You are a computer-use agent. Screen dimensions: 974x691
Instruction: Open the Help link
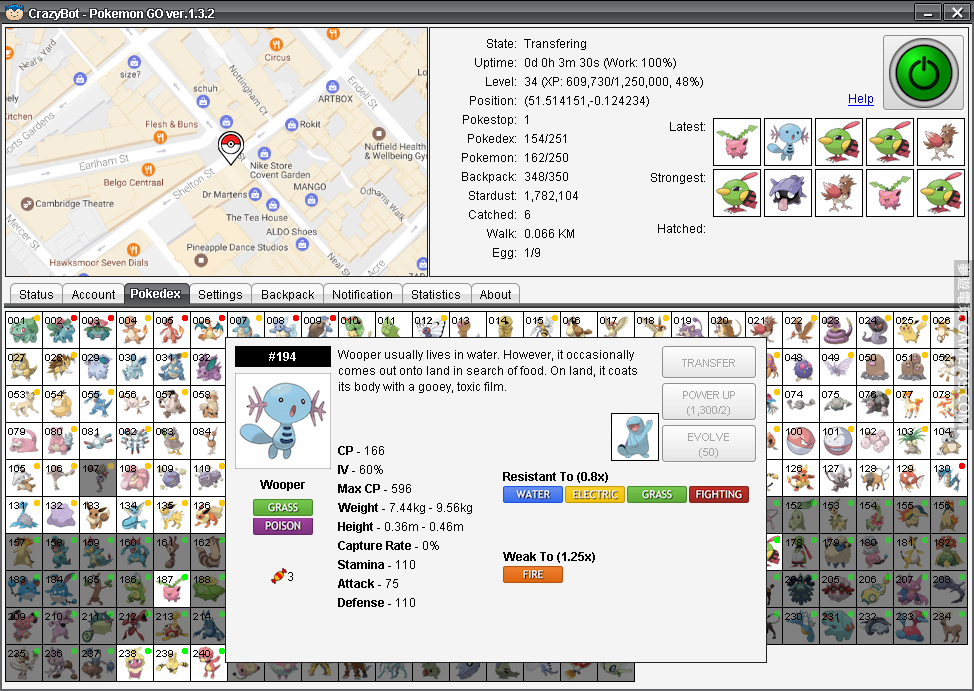click(x=860, y=99)
